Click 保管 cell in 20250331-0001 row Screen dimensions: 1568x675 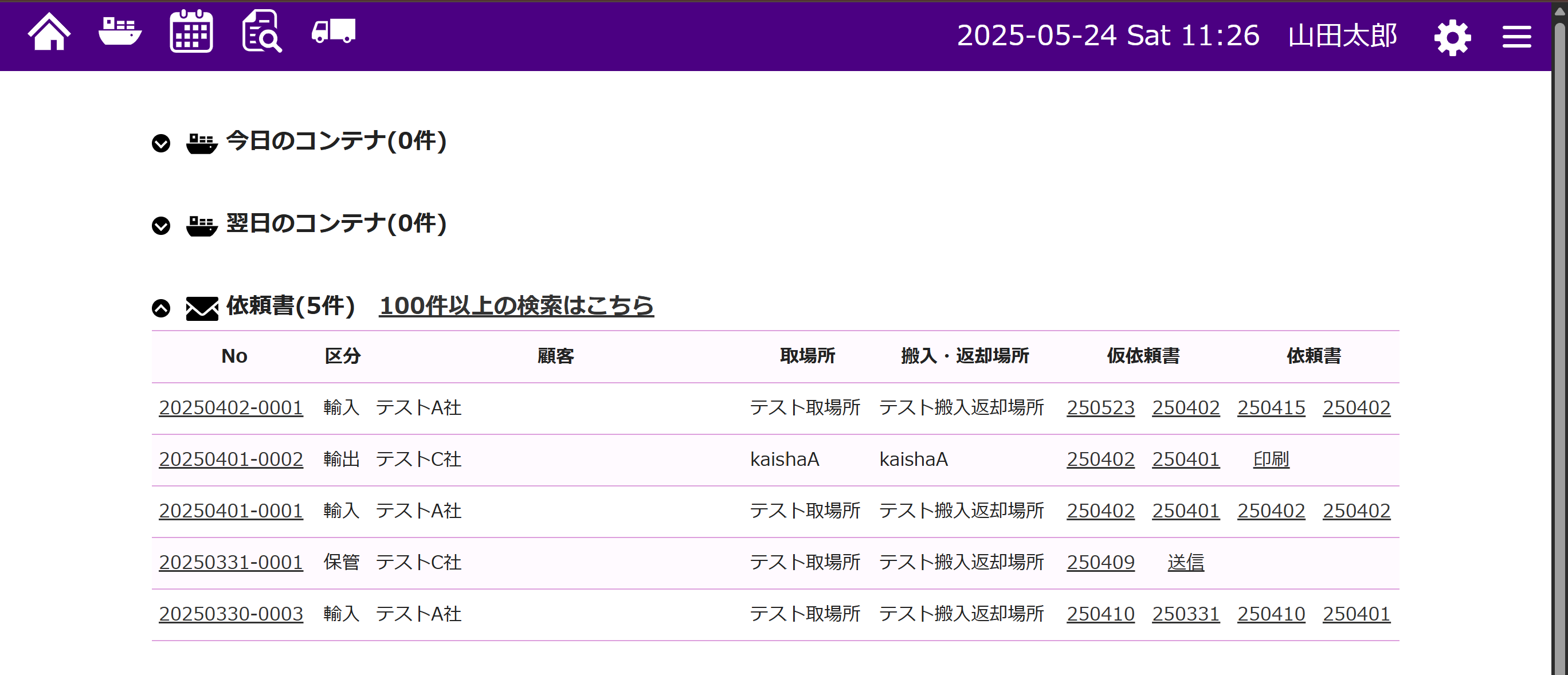tap(342, 562)
